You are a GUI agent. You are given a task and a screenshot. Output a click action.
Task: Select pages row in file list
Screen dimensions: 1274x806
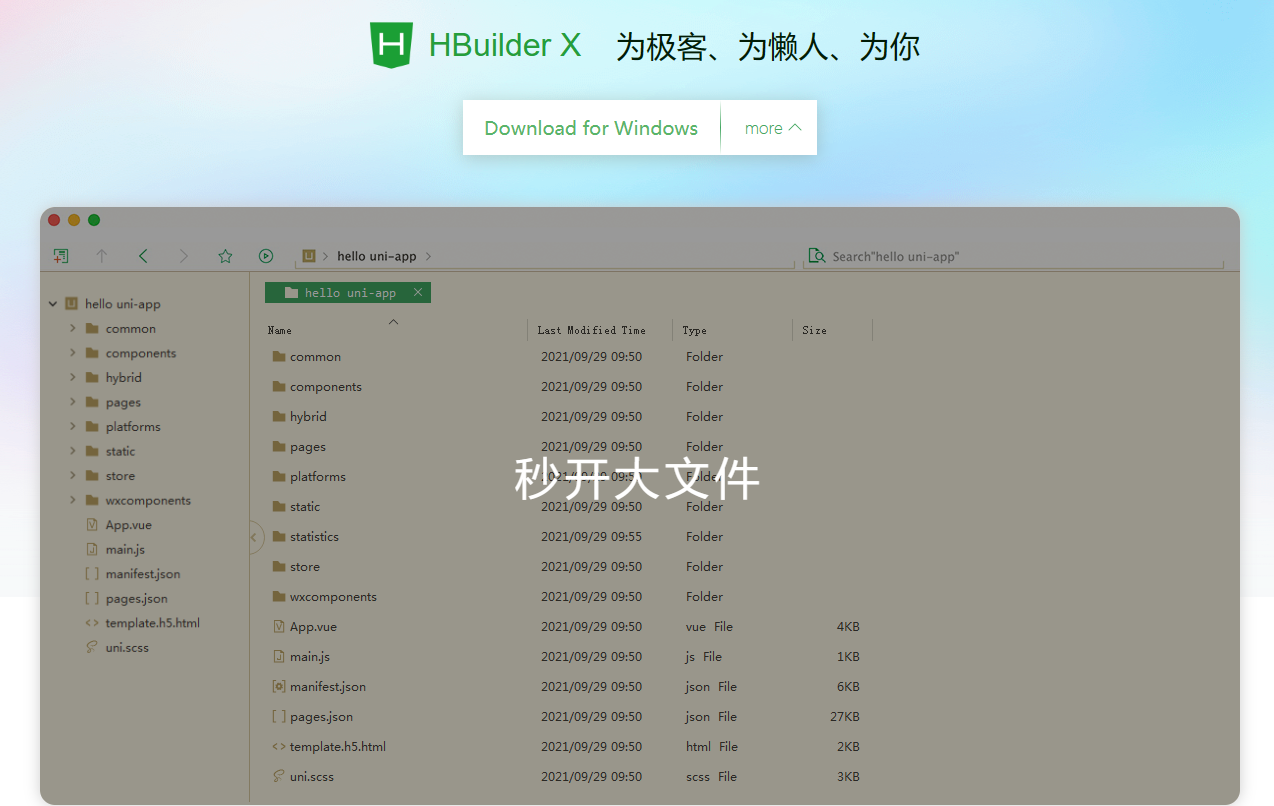566,447
